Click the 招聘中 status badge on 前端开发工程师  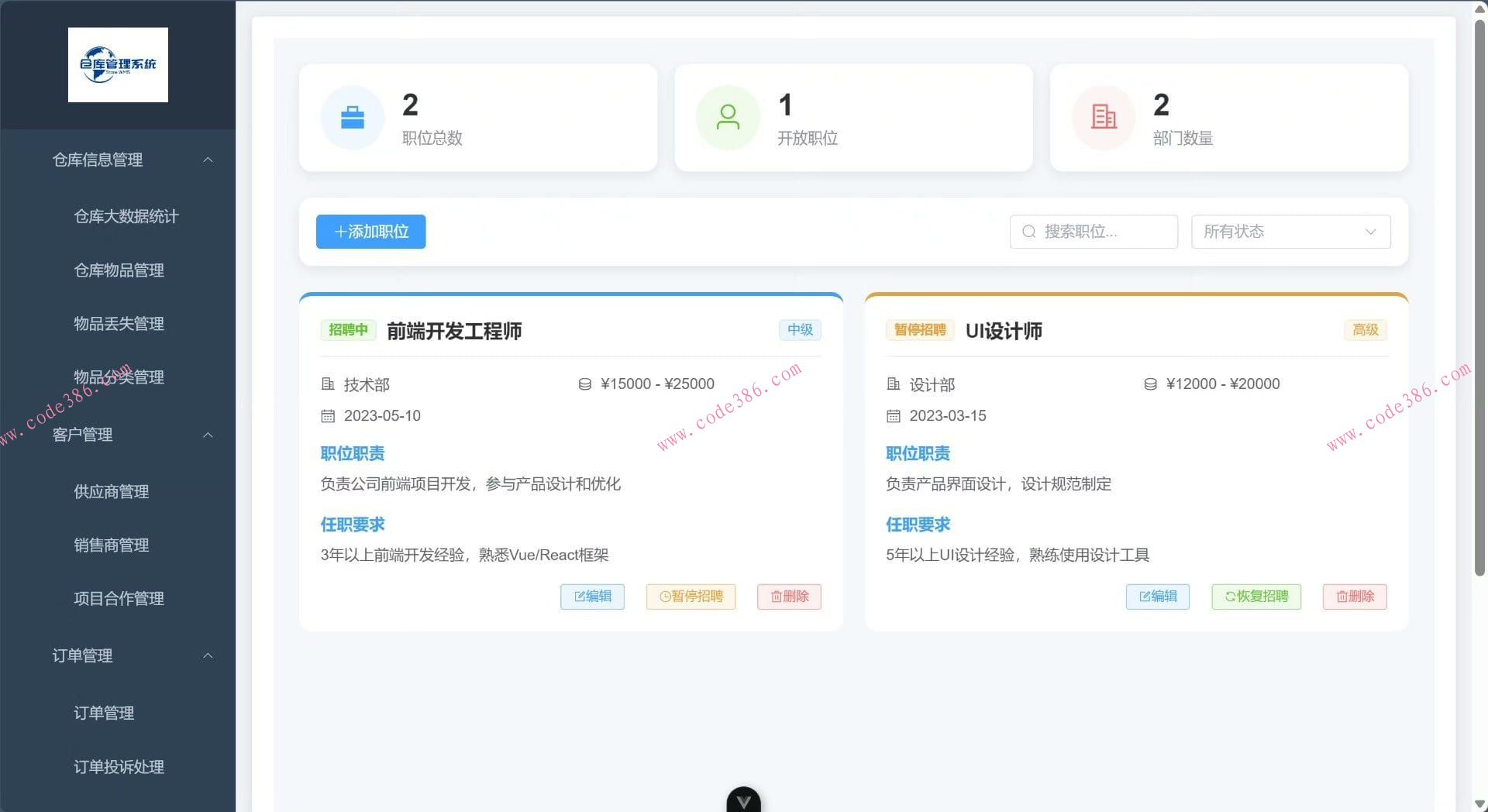tap(347, 330)
